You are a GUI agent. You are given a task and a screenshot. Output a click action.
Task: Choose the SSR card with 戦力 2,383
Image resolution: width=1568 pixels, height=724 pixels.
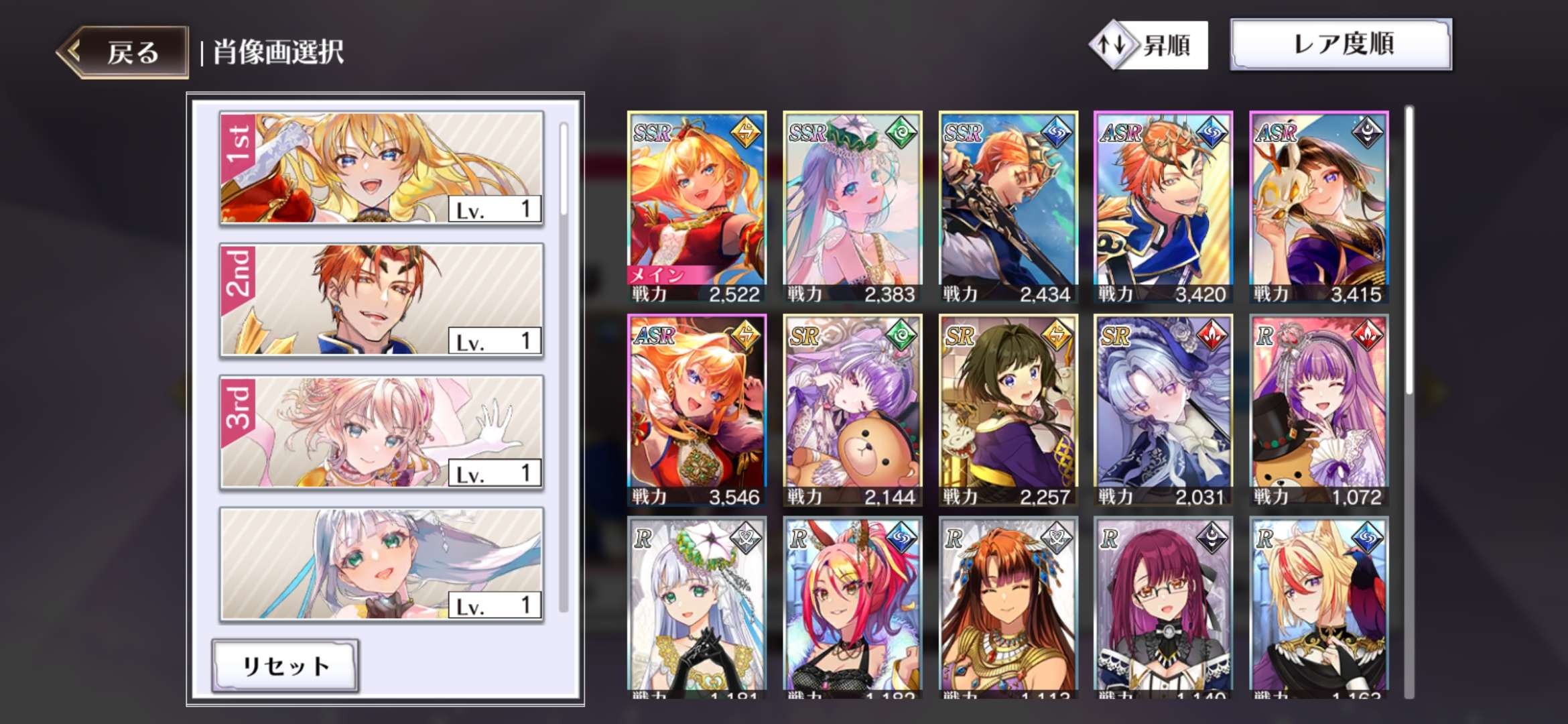coord(852,208)
